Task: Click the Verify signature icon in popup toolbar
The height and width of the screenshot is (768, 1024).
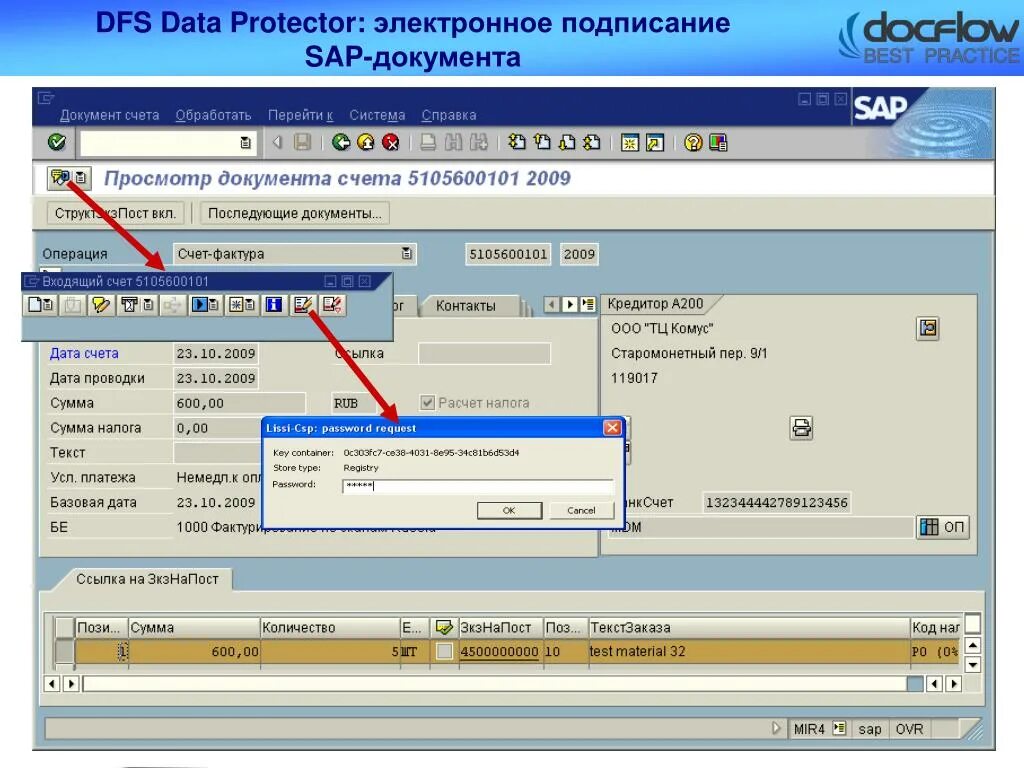Action: tap(332, 304)
